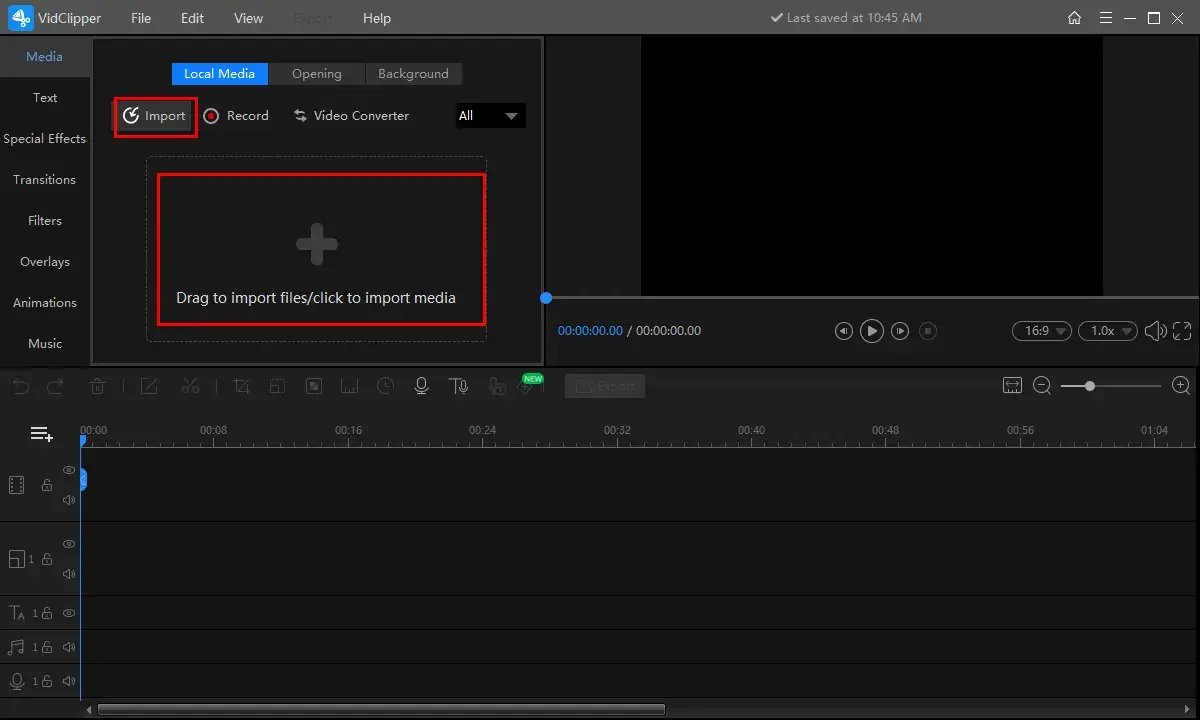
Task: Click the home icon in title bar
Action: 1074,18
